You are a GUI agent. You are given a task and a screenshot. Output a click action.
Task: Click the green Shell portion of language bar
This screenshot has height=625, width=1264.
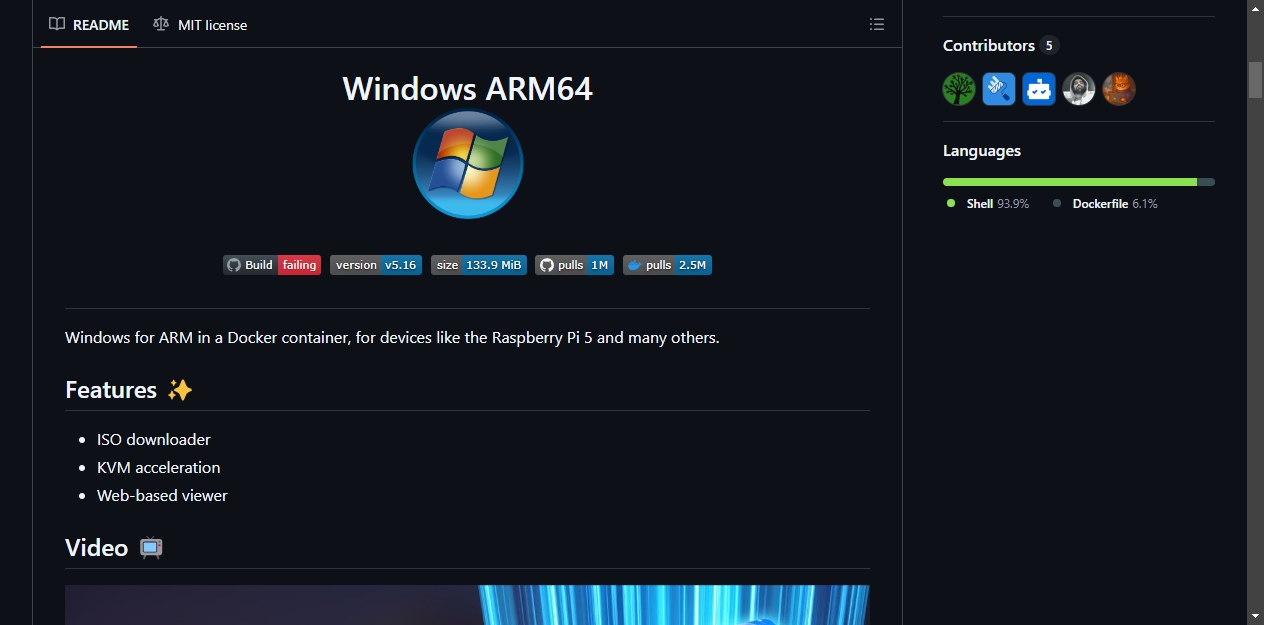point(1070,182)
